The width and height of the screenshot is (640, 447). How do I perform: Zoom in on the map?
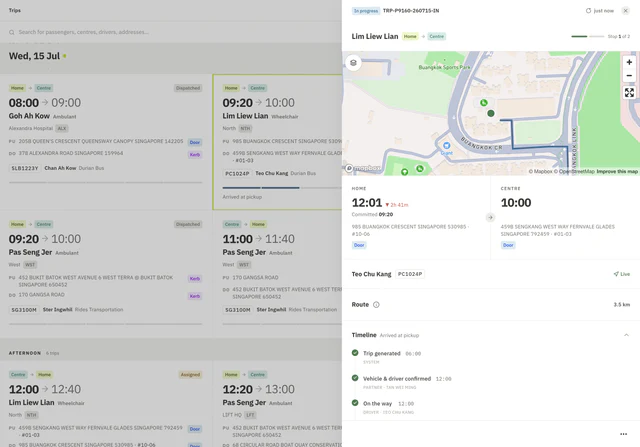(629, 62)
